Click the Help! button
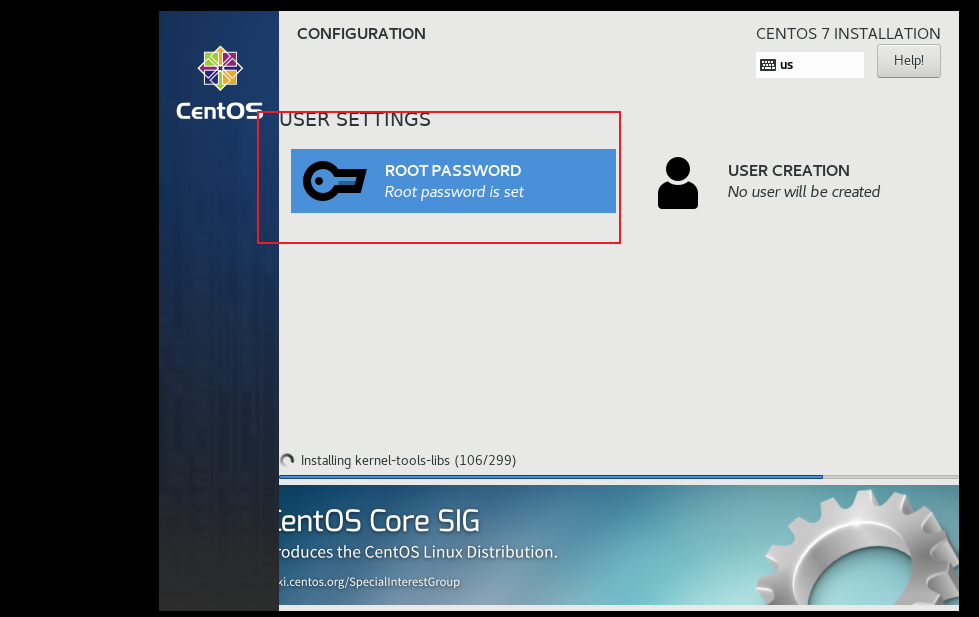The height and width of the screenshot is (617, 979). [908, 61]
